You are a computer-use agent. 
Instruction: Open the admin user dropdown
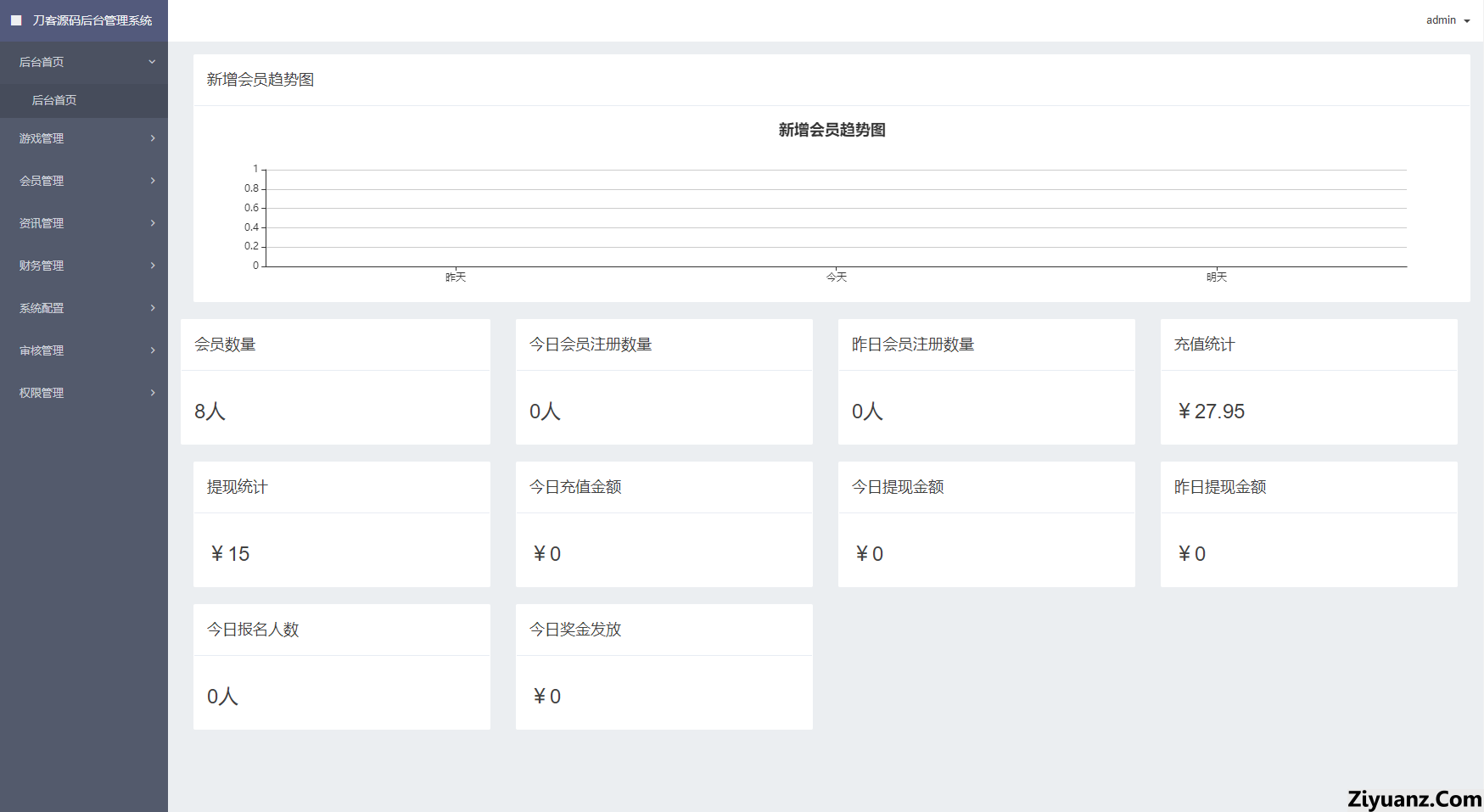[1448, 20]
